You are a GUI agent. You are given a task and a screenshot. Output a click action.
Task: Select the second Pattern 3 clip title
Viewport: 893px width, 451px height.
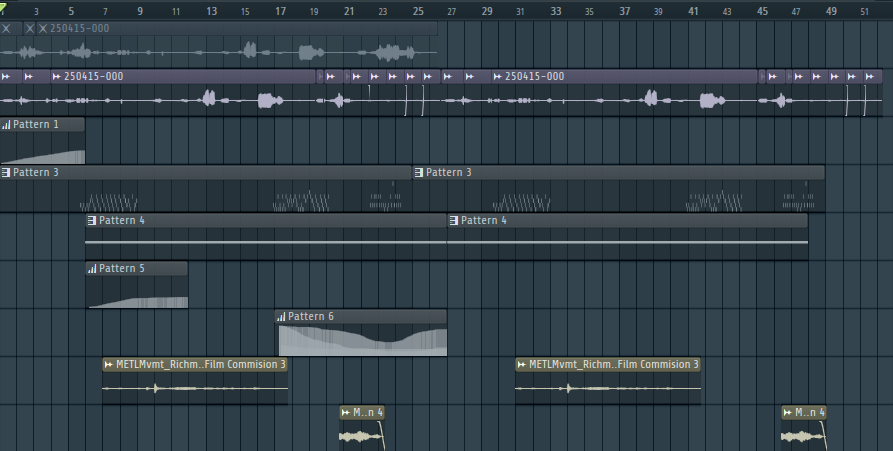pos(449,172)
